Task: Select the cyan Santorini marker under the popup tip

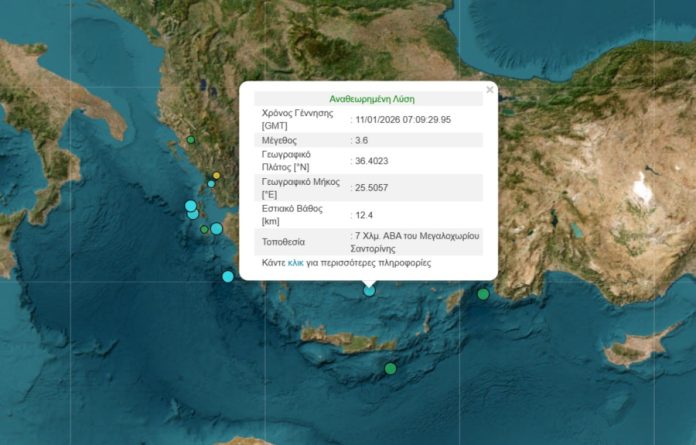Action: click(369, 291)
